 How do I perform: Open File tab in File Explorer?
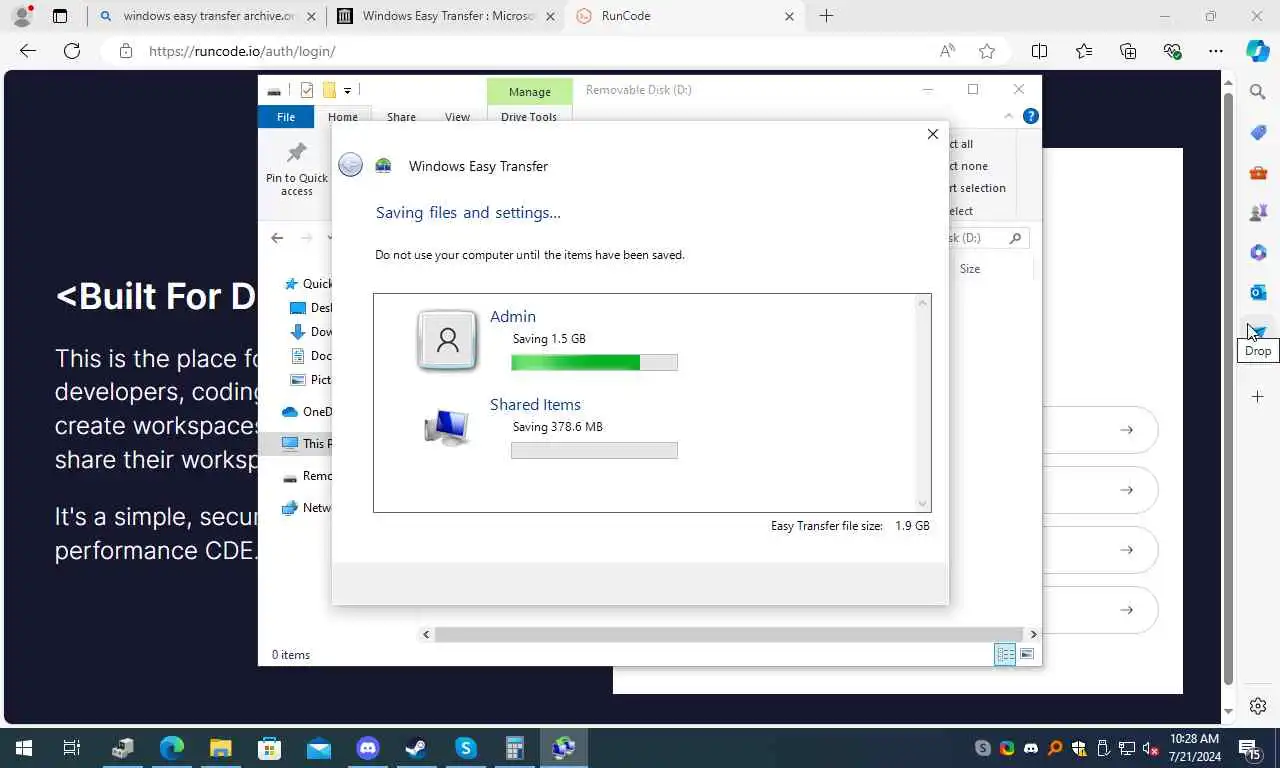[286, 117]
